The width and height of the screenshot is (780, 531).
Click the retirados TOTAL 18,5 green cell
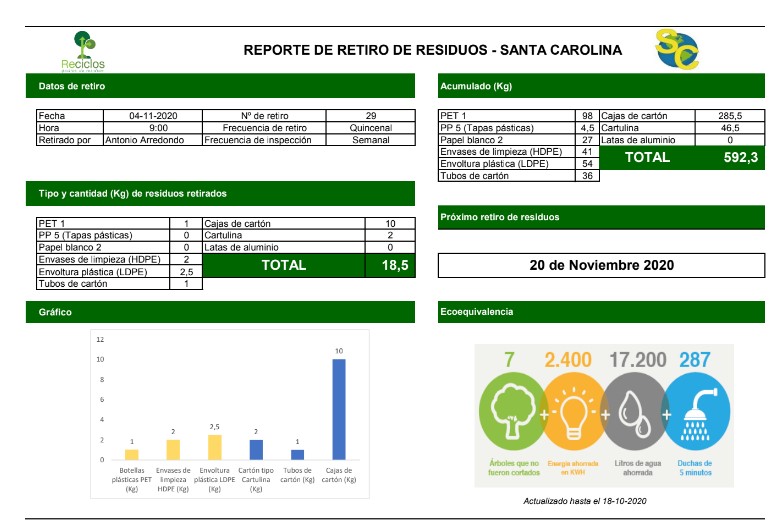[x=307, y=265]
